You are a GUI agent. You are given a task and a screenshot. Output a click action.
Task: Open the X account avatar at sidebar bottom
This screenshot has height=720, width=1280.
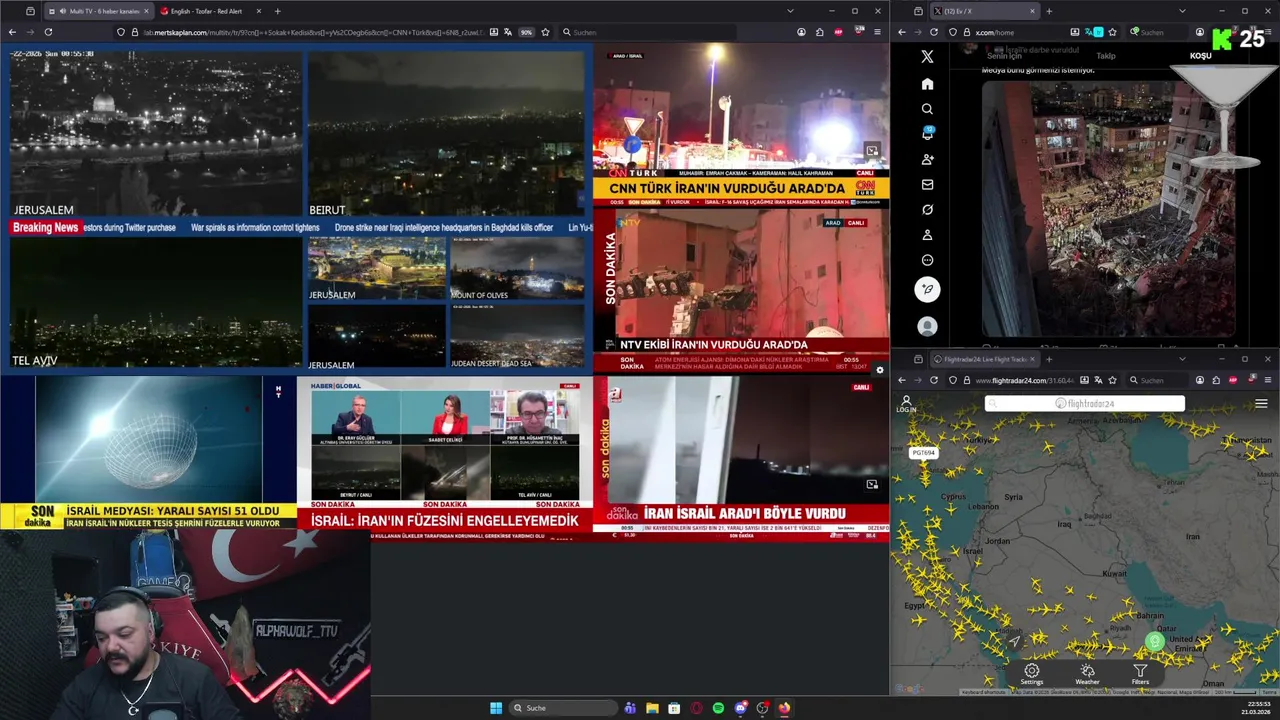pyautogui.click(x=927, y=326)
